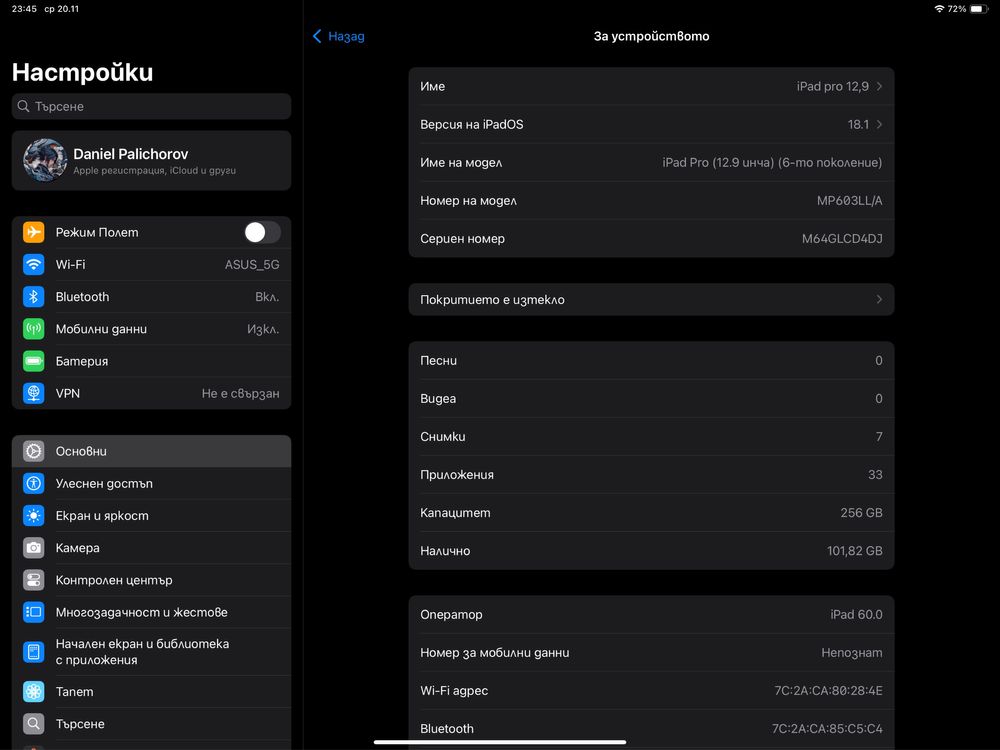Tap the Начален екран icon
1000x750 pixels.
(34, 652)
